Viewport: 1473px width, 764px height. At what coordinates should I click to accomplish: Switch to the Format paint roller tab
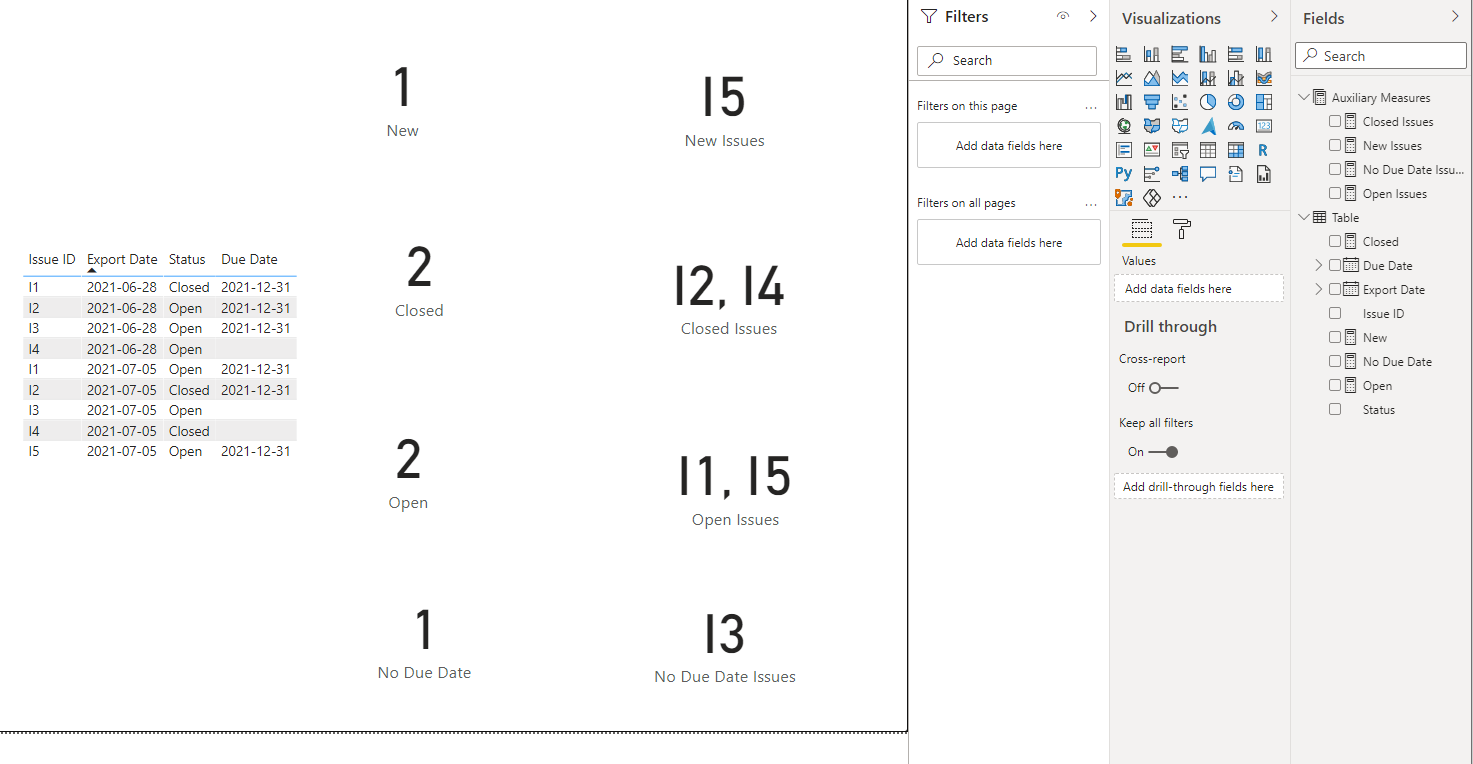coord(1181,230)
